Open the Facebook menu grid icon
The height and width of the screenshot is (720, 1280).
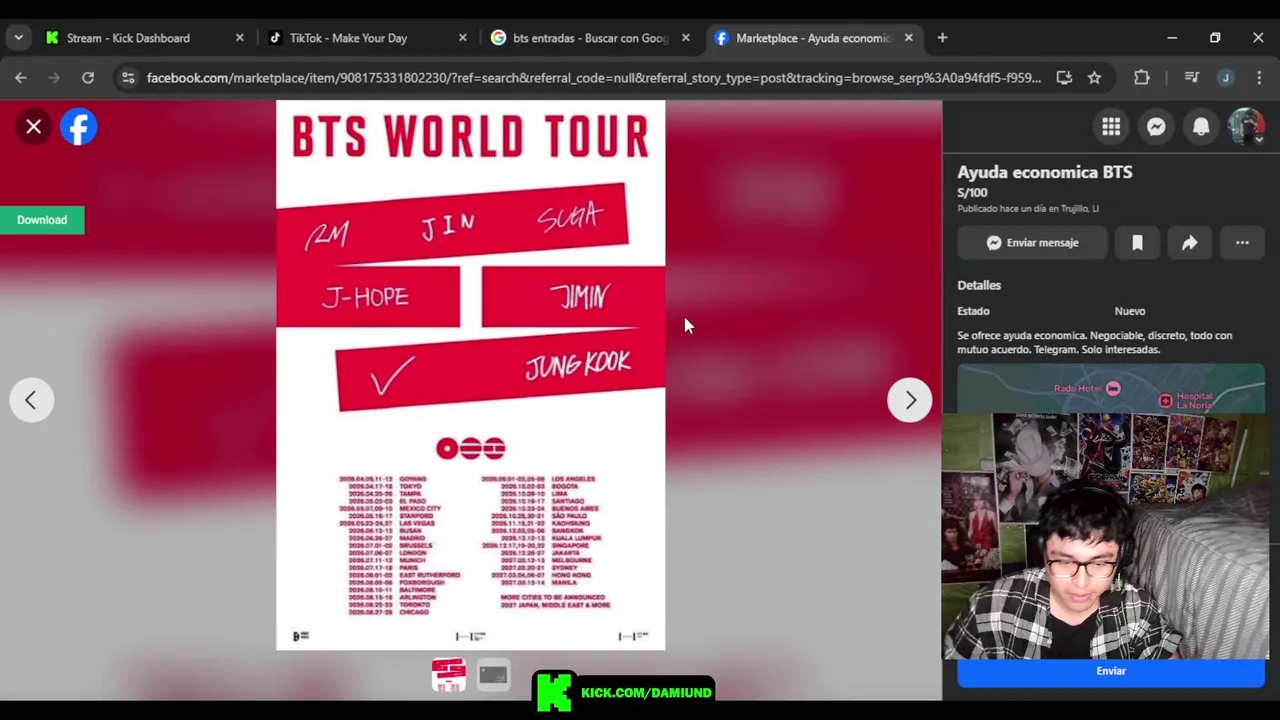coord(1111,127)
